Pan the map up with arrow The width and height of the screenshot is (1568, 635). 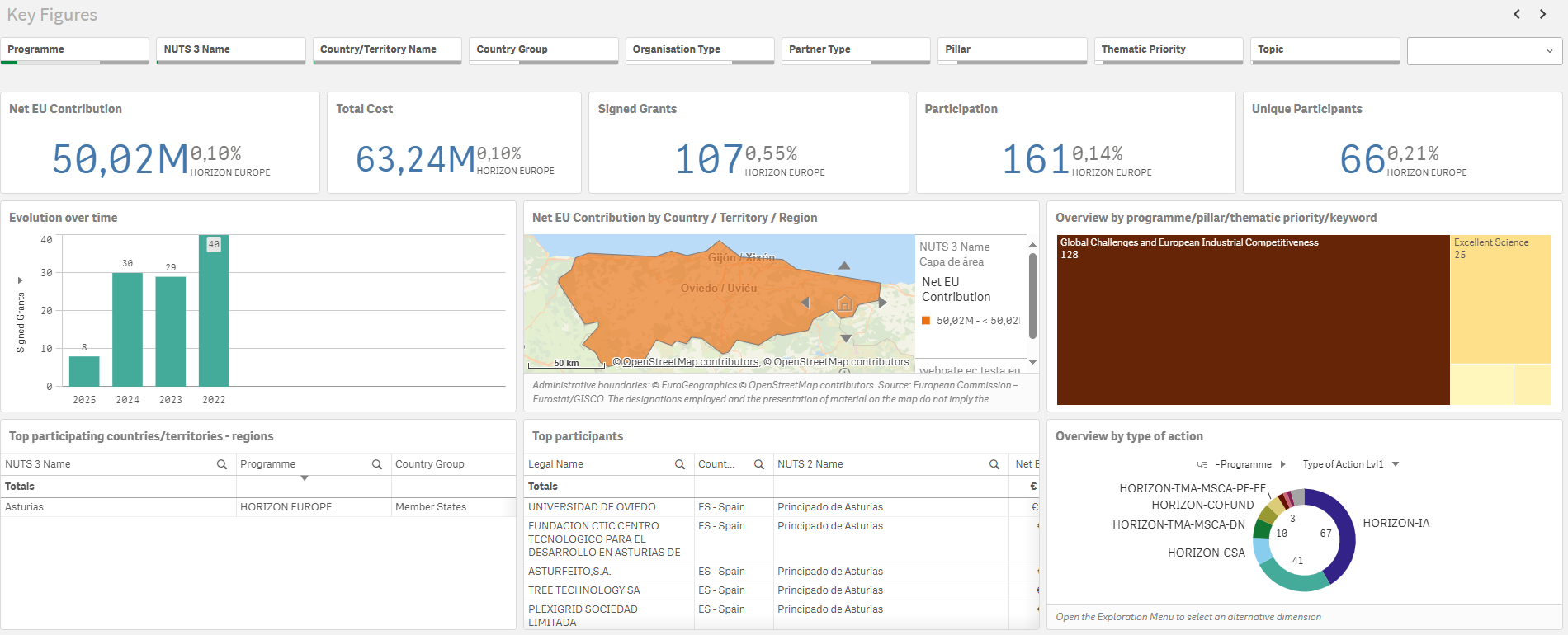pyautogui.click(x=844, y=266)
